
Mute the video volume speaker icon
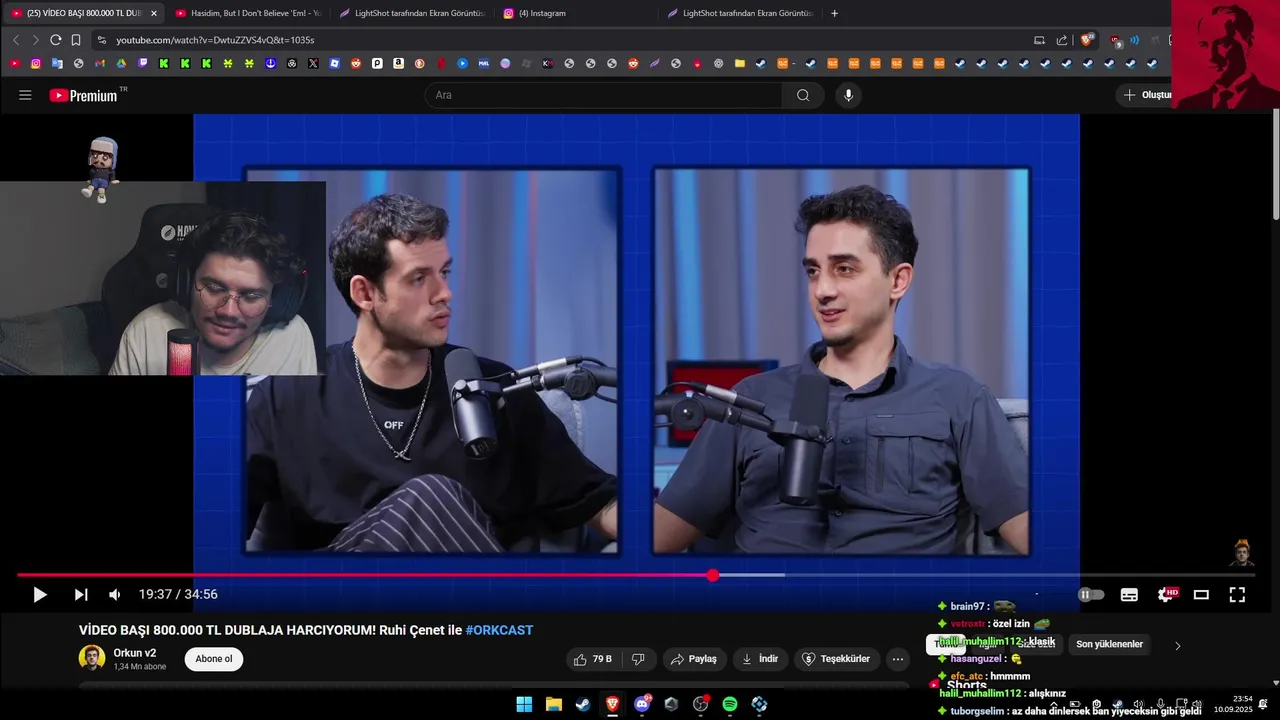(x=115, y=595)
